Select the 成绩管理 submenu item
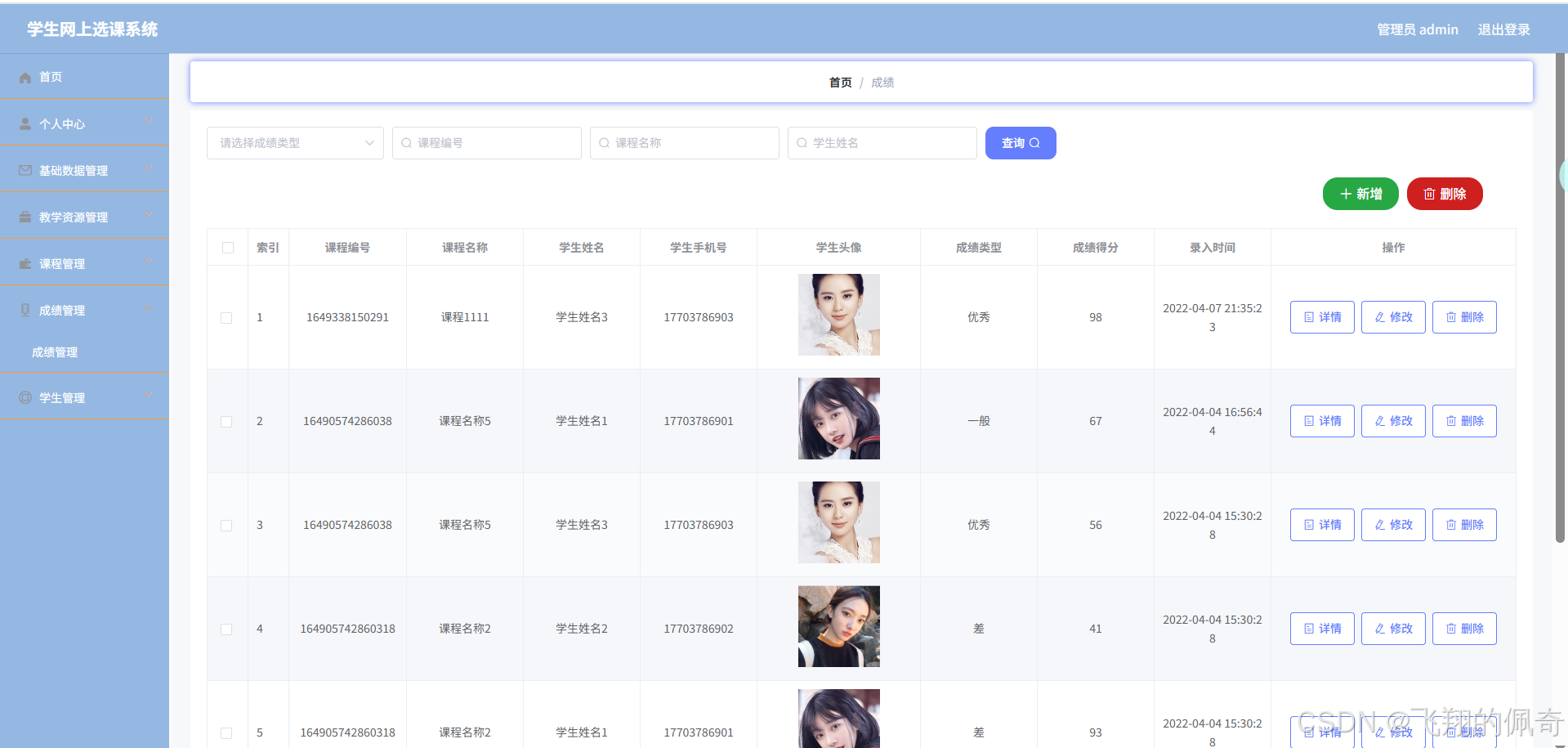The height and width of the screenshot is (748, 1568). tap(84, 352)
